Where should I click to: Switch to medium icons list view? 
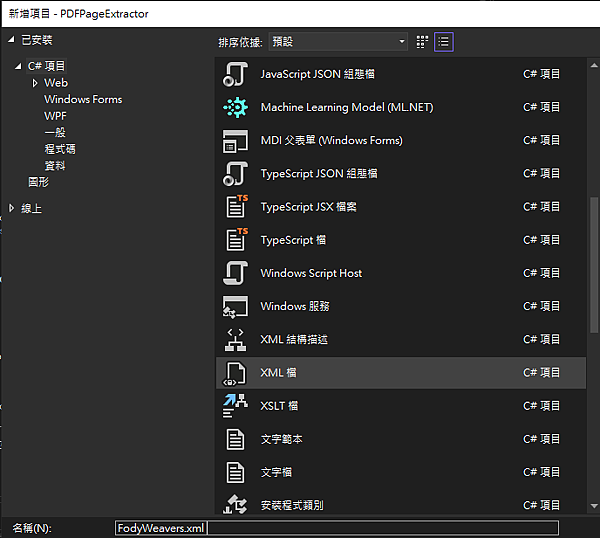point(444,42)
